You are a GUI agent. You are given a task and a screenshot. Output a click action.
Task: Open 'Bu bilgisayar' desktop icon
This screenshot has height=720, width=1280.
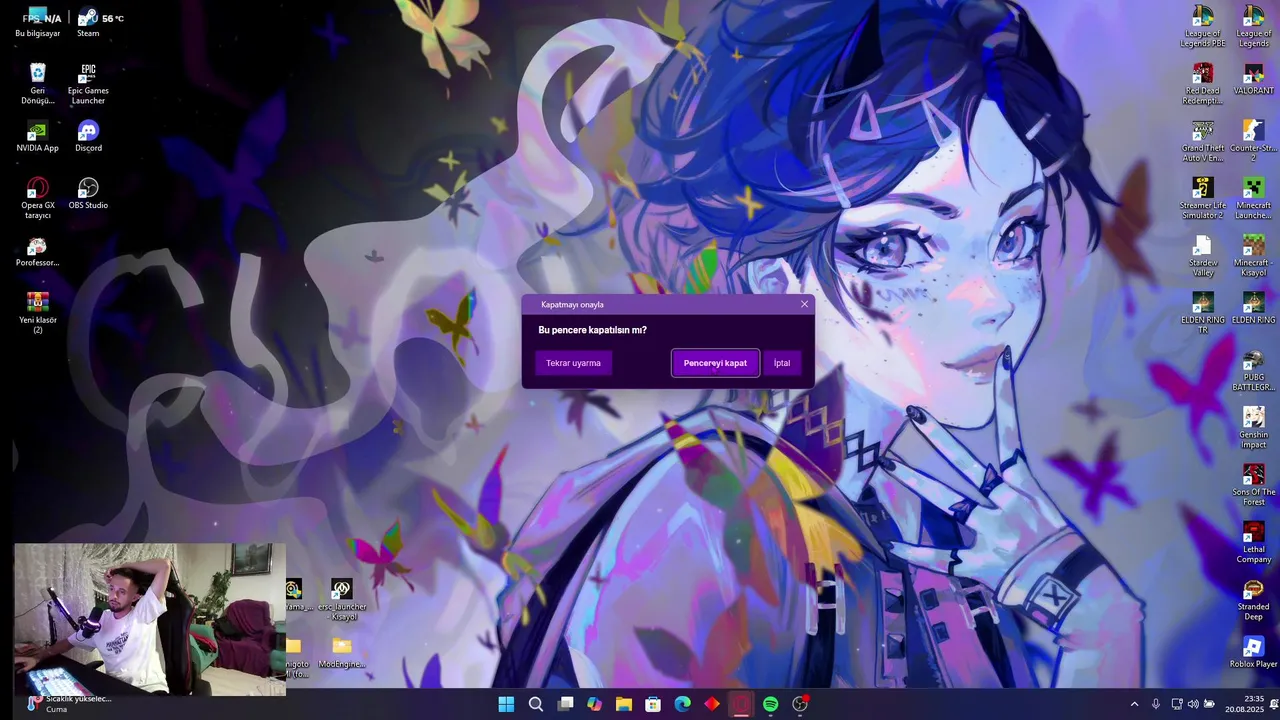[x=38, y=23]
